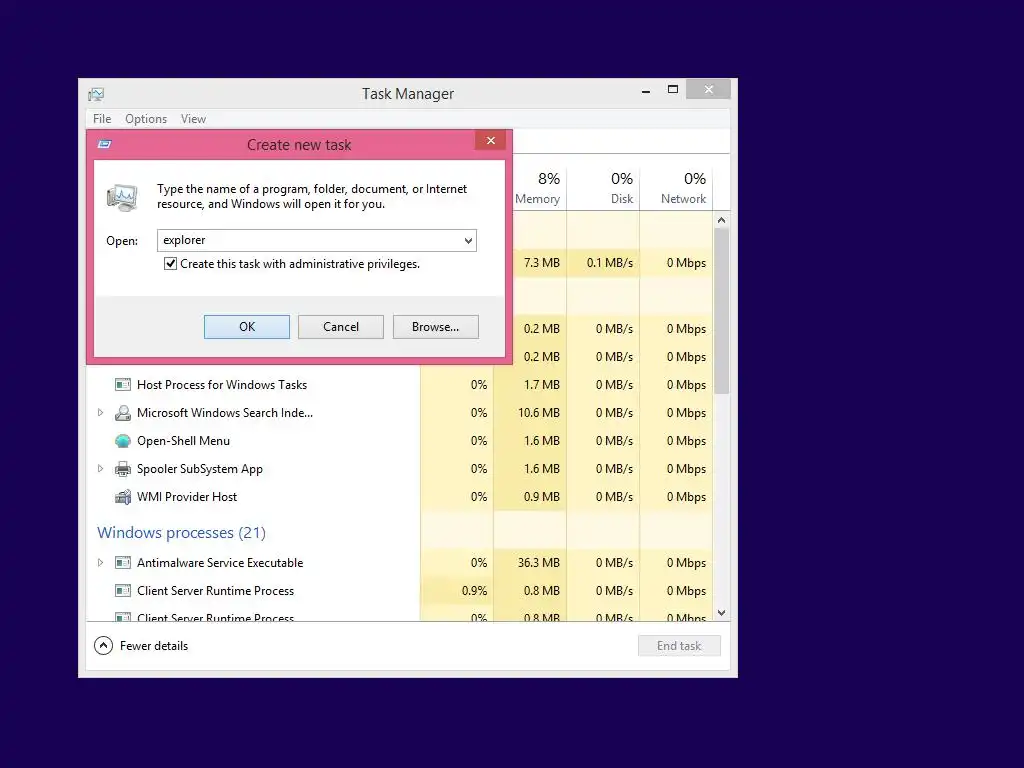Click the Windows processes (21) group heading
The width and height of the screenshot is (1024, 768).
click(x=182, y=533)
